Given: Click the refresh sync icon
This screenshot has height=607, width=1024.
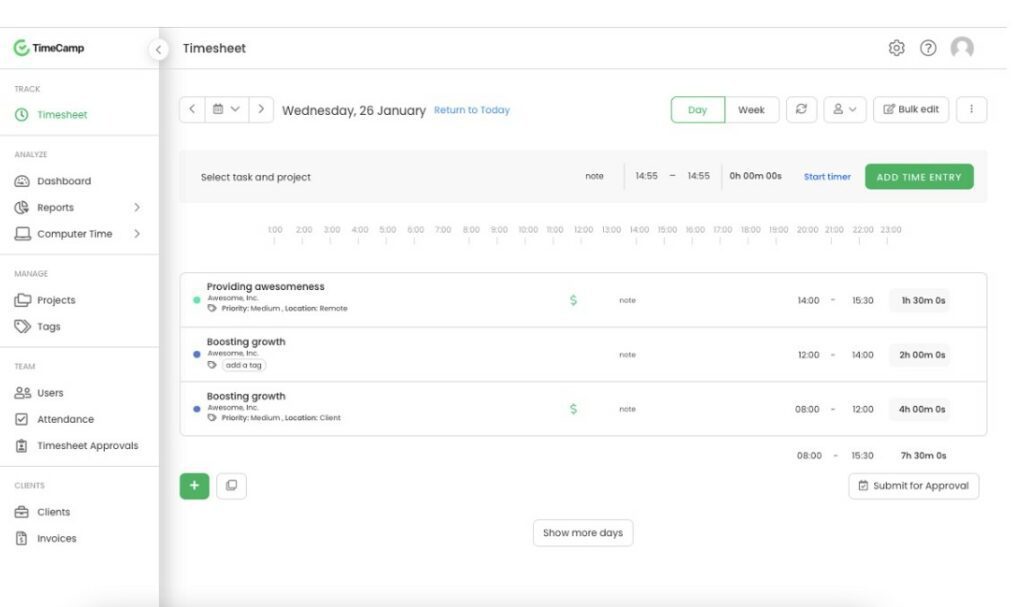Looking at the screenshot, I should (800, 110).
